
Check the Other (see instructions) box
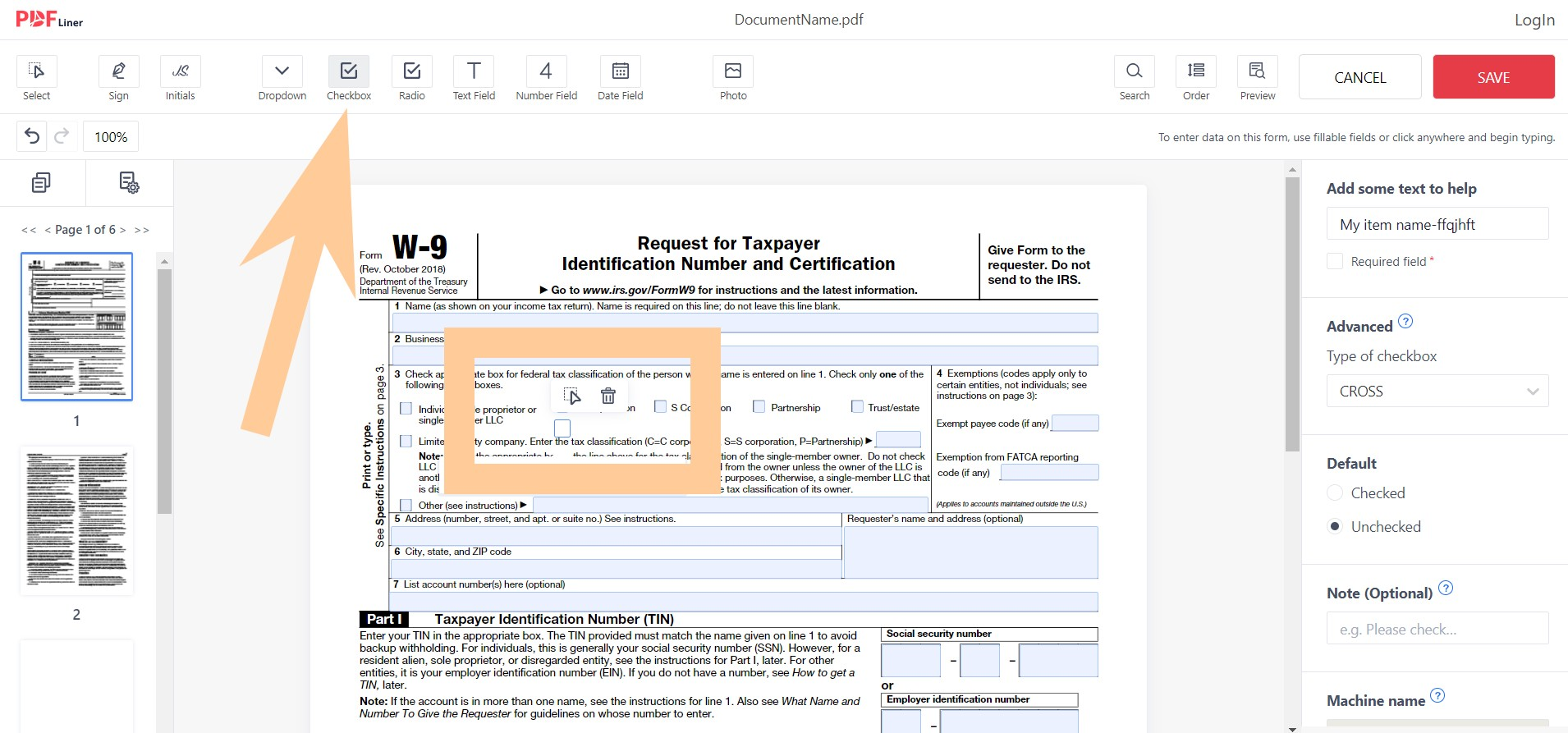pos(406,505)
